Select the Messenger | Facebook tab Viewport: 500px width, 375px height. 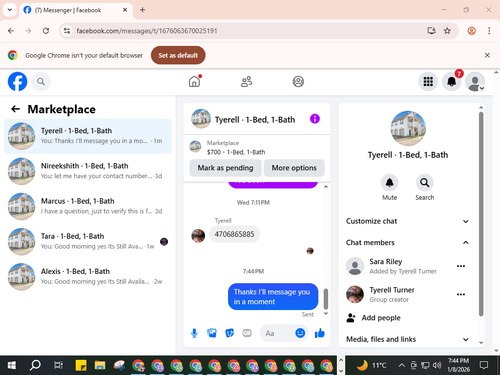pyautogui.click(x=76, y=10)
